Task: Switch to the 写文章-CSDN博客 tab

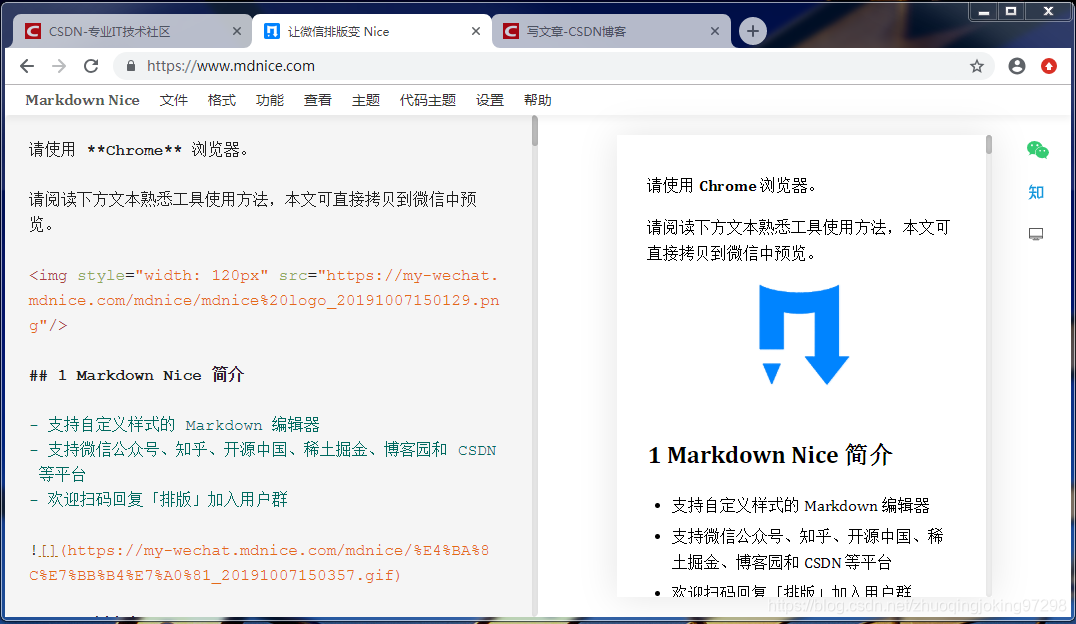Action: click(x=590, y=31)
